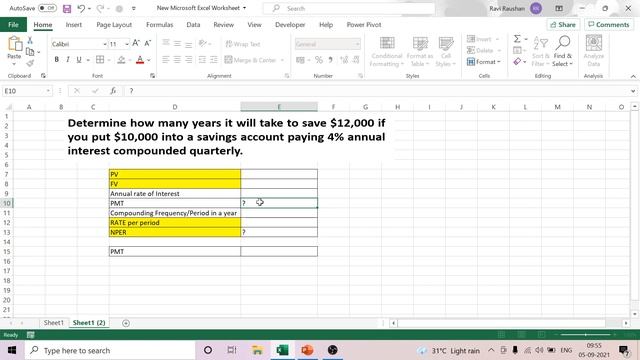The height and width of the screenshot is (360, 640).
Task: Open the File tab
Action: click(13, 24)
